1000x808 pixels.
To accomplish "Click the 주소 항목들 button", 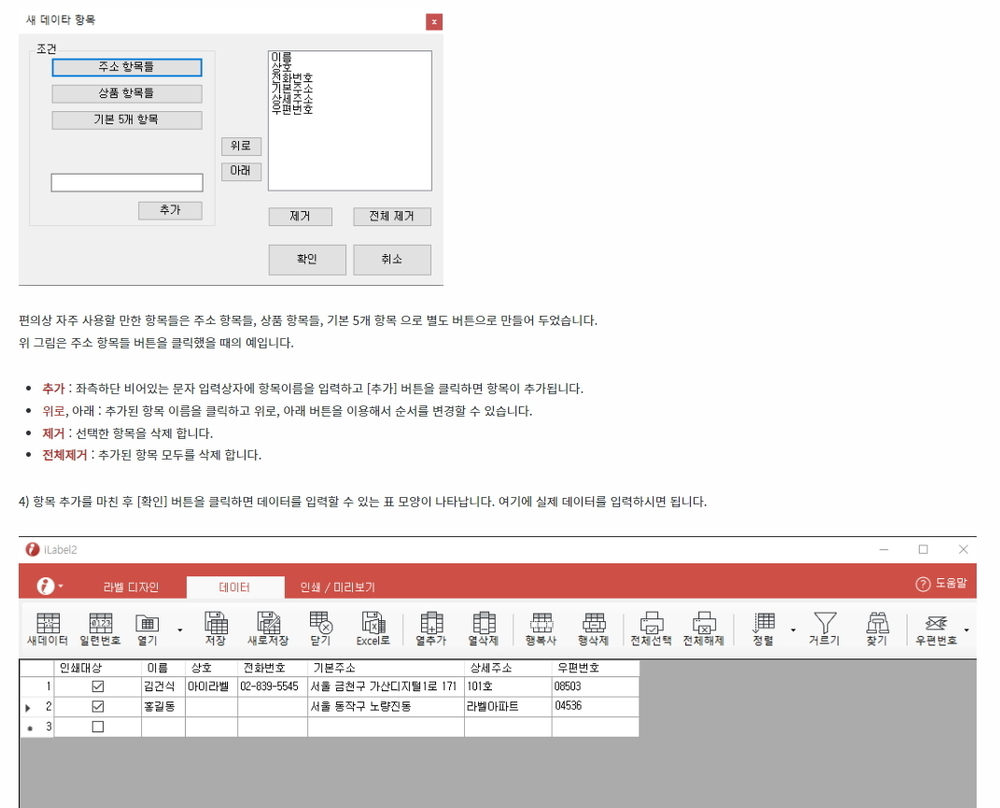I will coord(127,67).
